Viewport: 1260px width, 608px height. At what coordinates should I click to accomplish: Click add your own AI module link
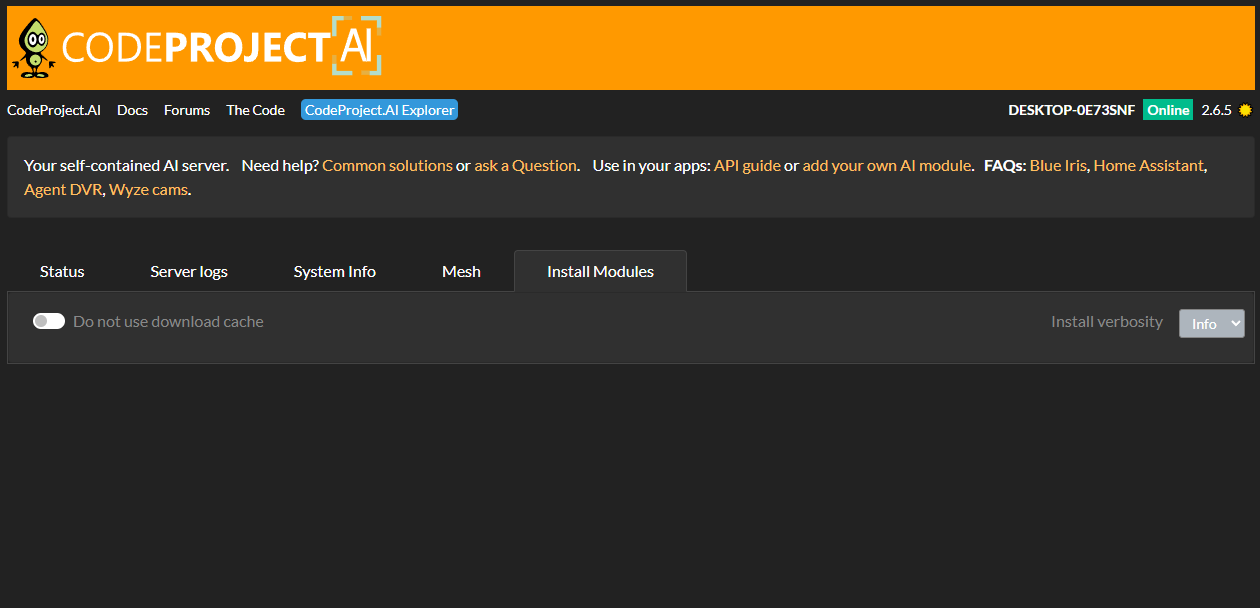tap(887, 165)
